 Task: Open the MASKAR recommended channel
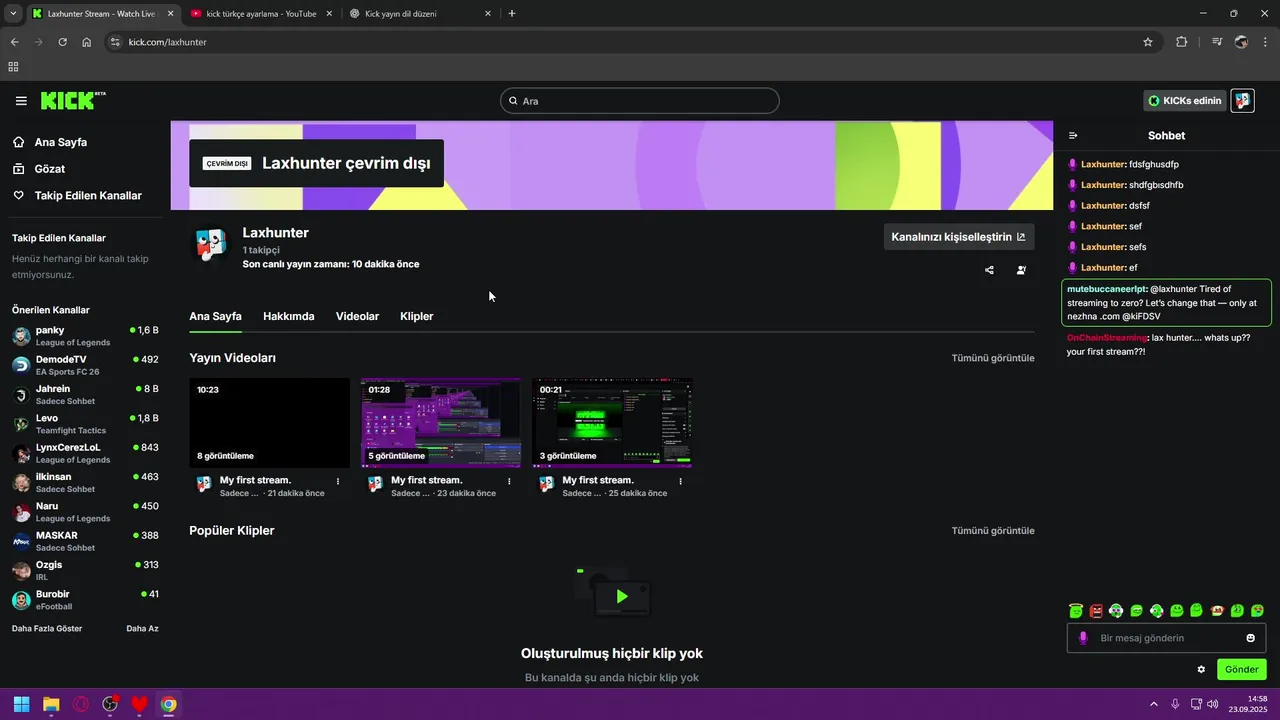[x=85, y=541]
